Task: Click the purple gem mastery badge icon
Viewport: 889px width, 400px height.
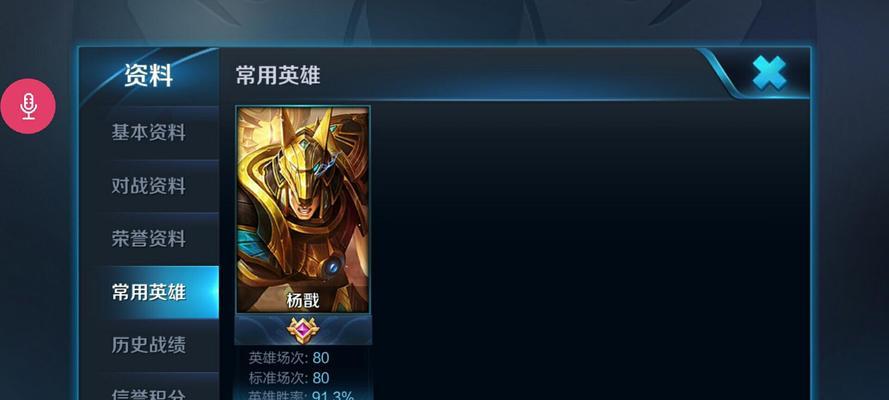Action: [303, 330]
